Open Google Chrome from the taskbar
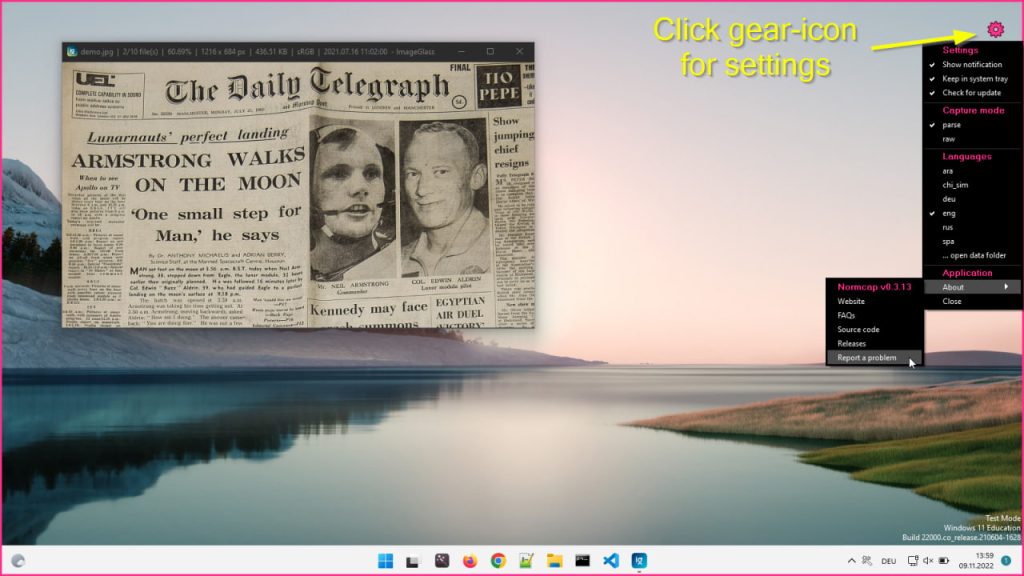This screenshot has height=576, width=1024. (x=498, y=561)
